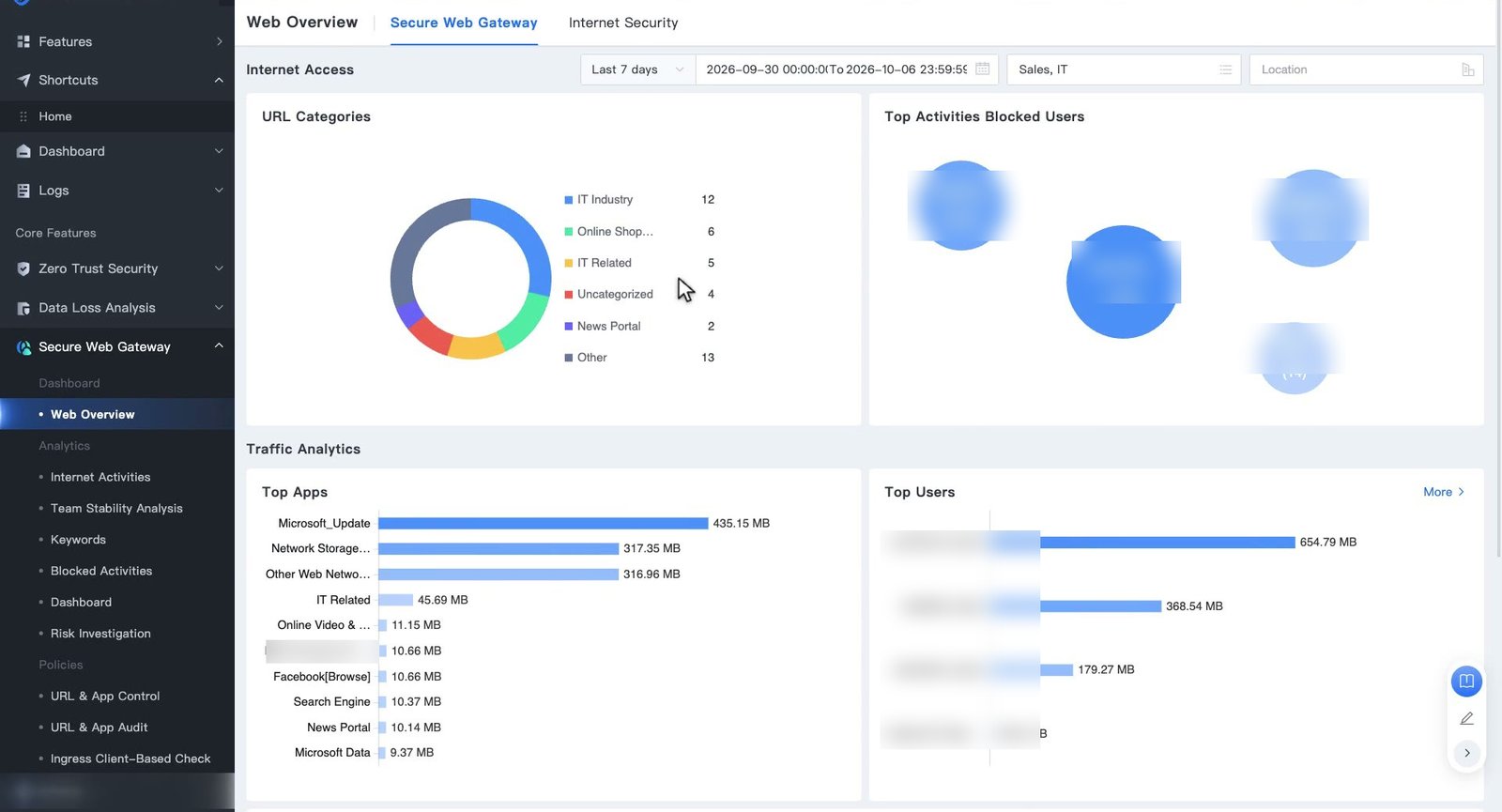Open Web Overview in the sidebar

[x=93, y=415]
